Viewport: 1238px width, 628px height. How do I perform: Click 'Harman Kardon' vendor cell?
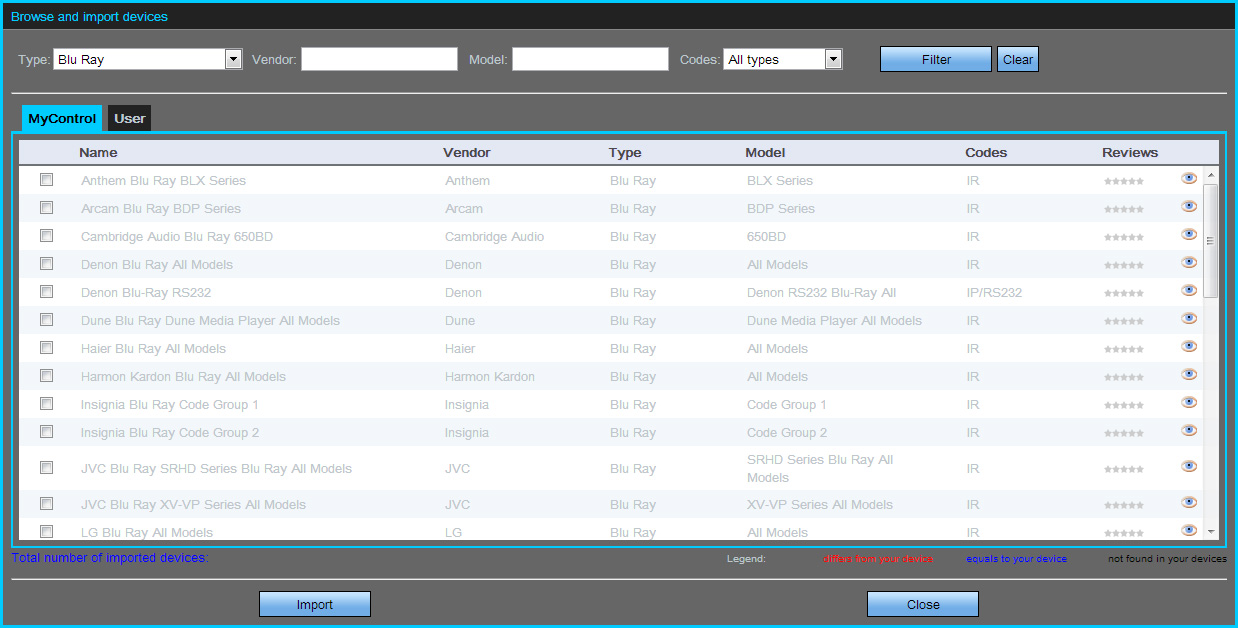490,377
